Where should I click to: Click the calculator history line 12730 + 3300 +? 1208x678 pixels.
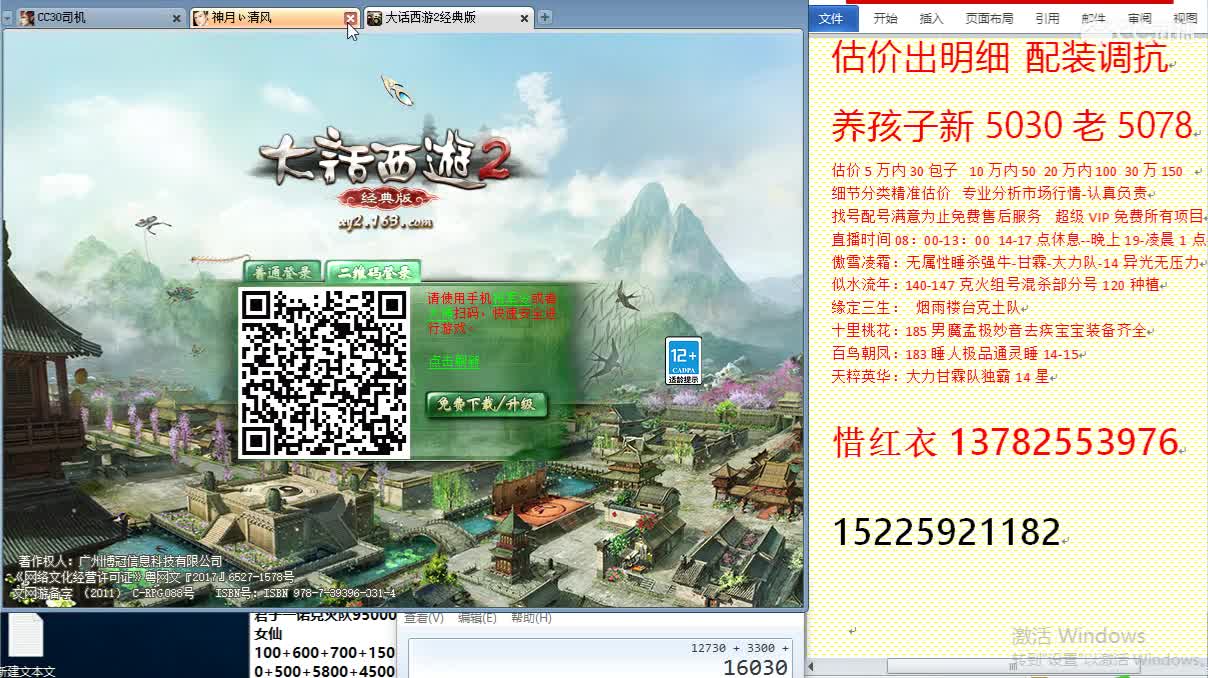click(x=740, y=648)
